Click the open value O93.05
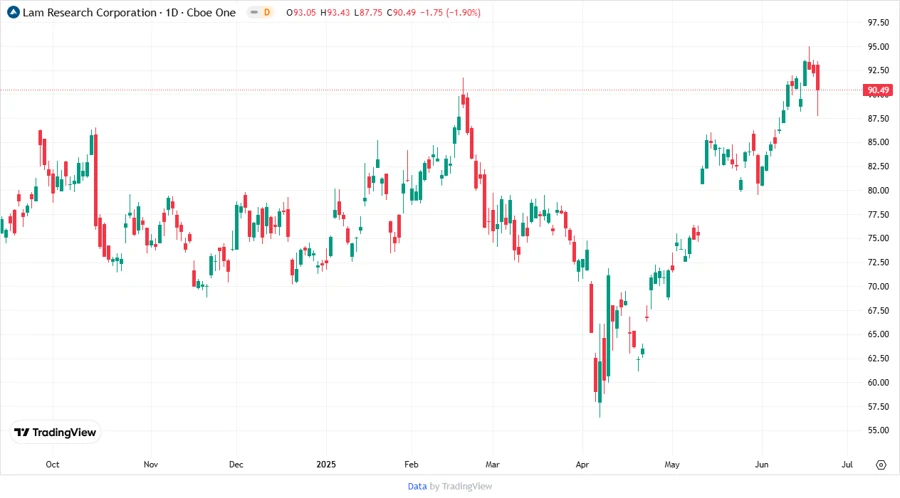Screen dimensions: 900x498 301,13
